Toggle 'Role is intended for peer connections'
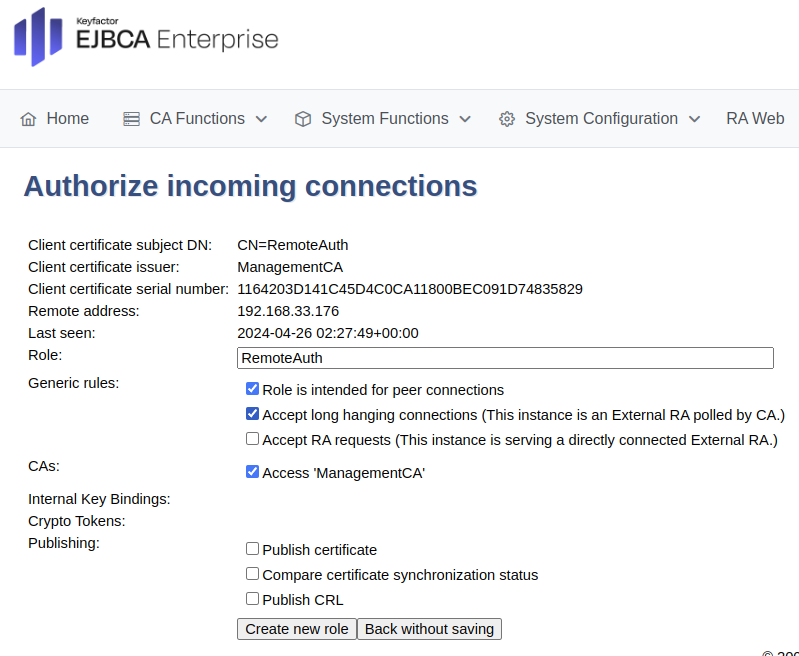The height and width of the screenshot is (656, 799). tap(253, 389)
